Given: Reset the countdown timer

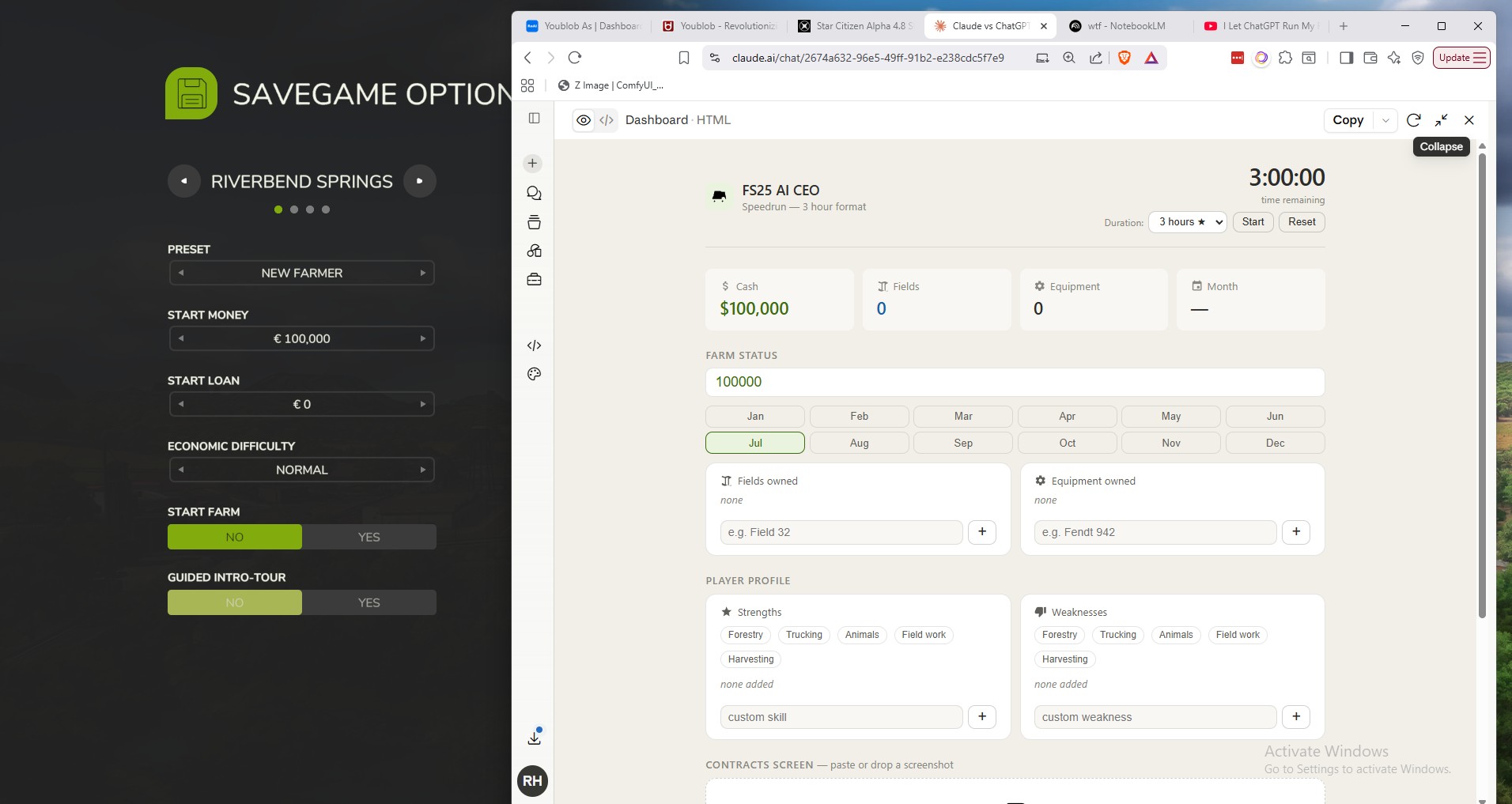Looking at the screenshot, I should 1302,222.
